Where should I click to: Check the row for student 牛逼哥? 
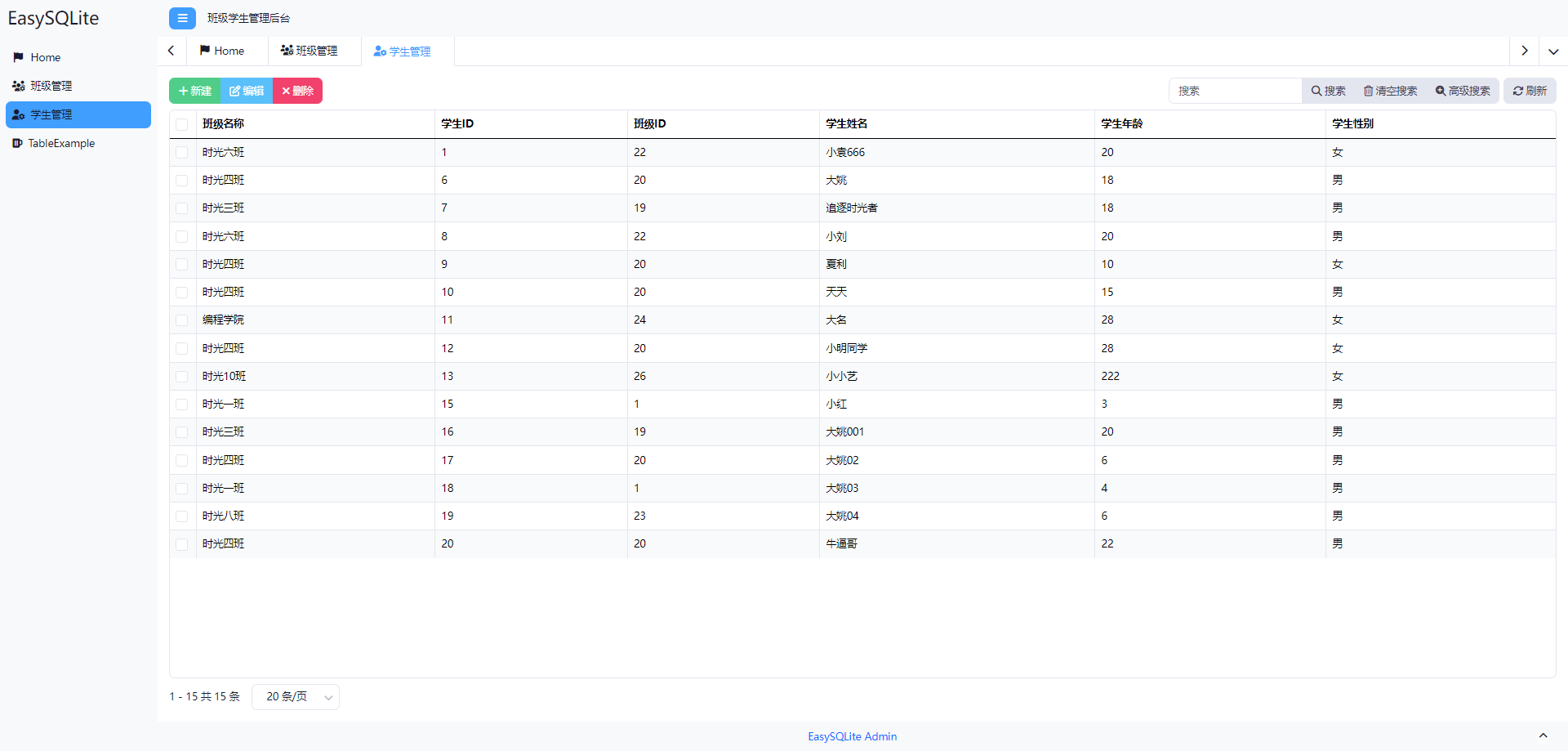click(x=181, y=543)
